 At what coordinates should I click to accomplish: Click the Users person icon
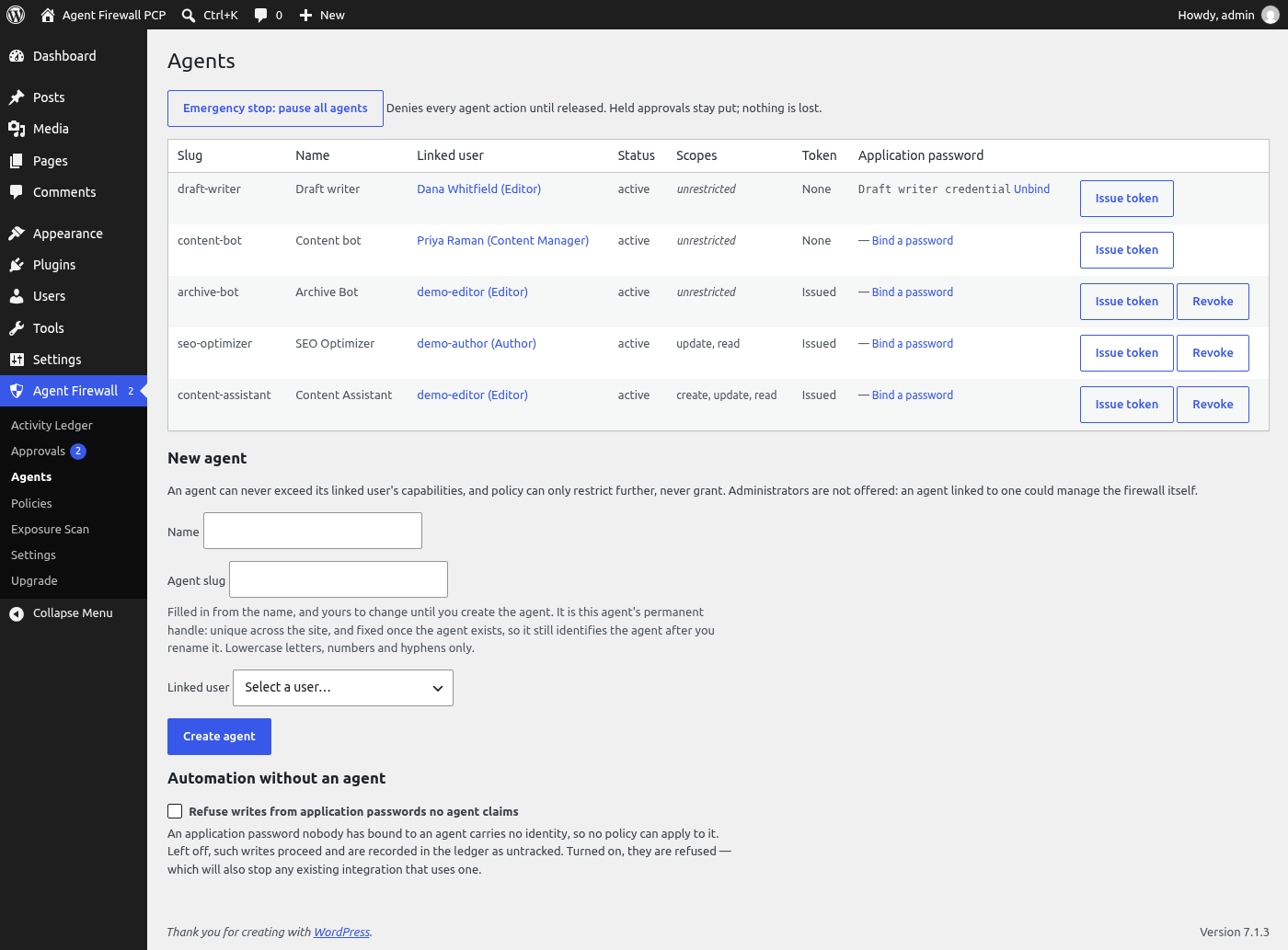pos(17,296)
